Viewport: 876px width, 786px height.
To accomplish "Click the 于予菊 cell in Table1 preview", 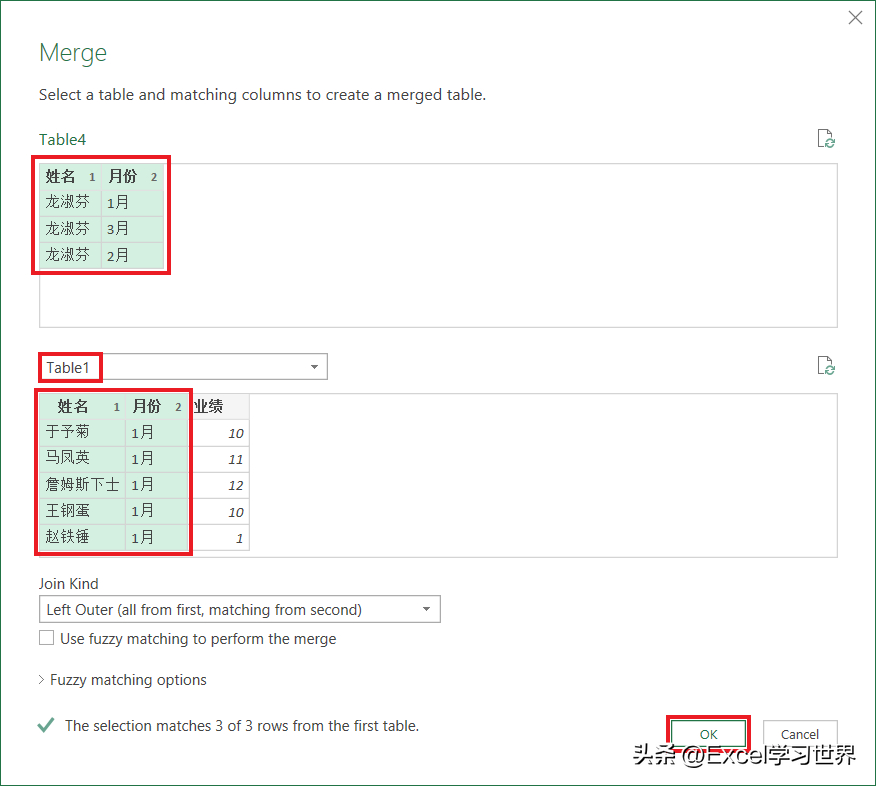I will pyautogui.click(x=82, y=432).
